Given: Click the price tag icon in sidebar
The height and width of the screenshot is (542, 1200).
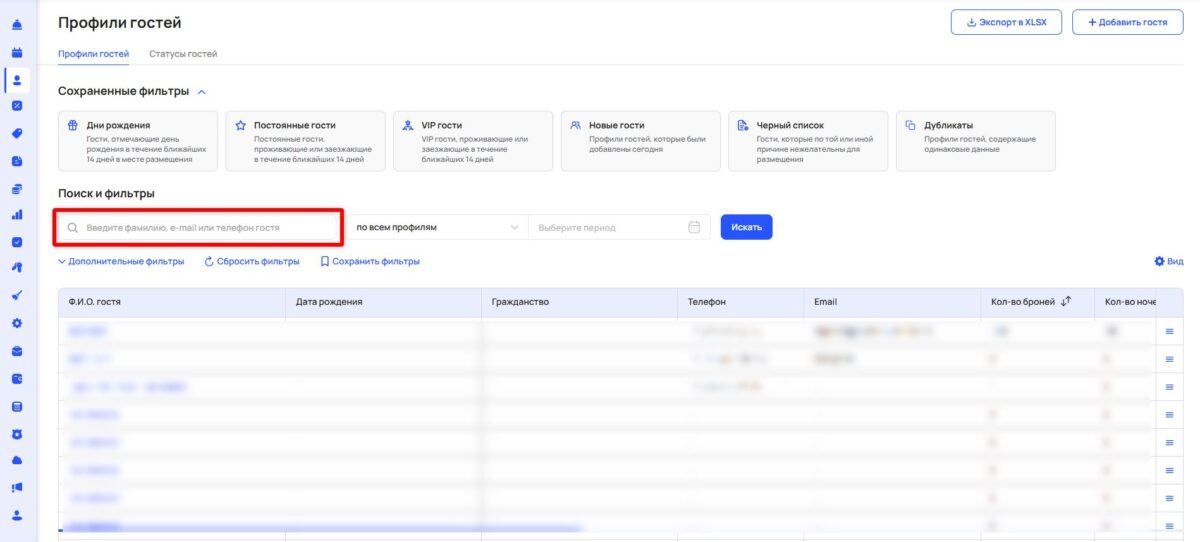Looking at the screenshot, I should pyautogui.click(x=17, y=133).
